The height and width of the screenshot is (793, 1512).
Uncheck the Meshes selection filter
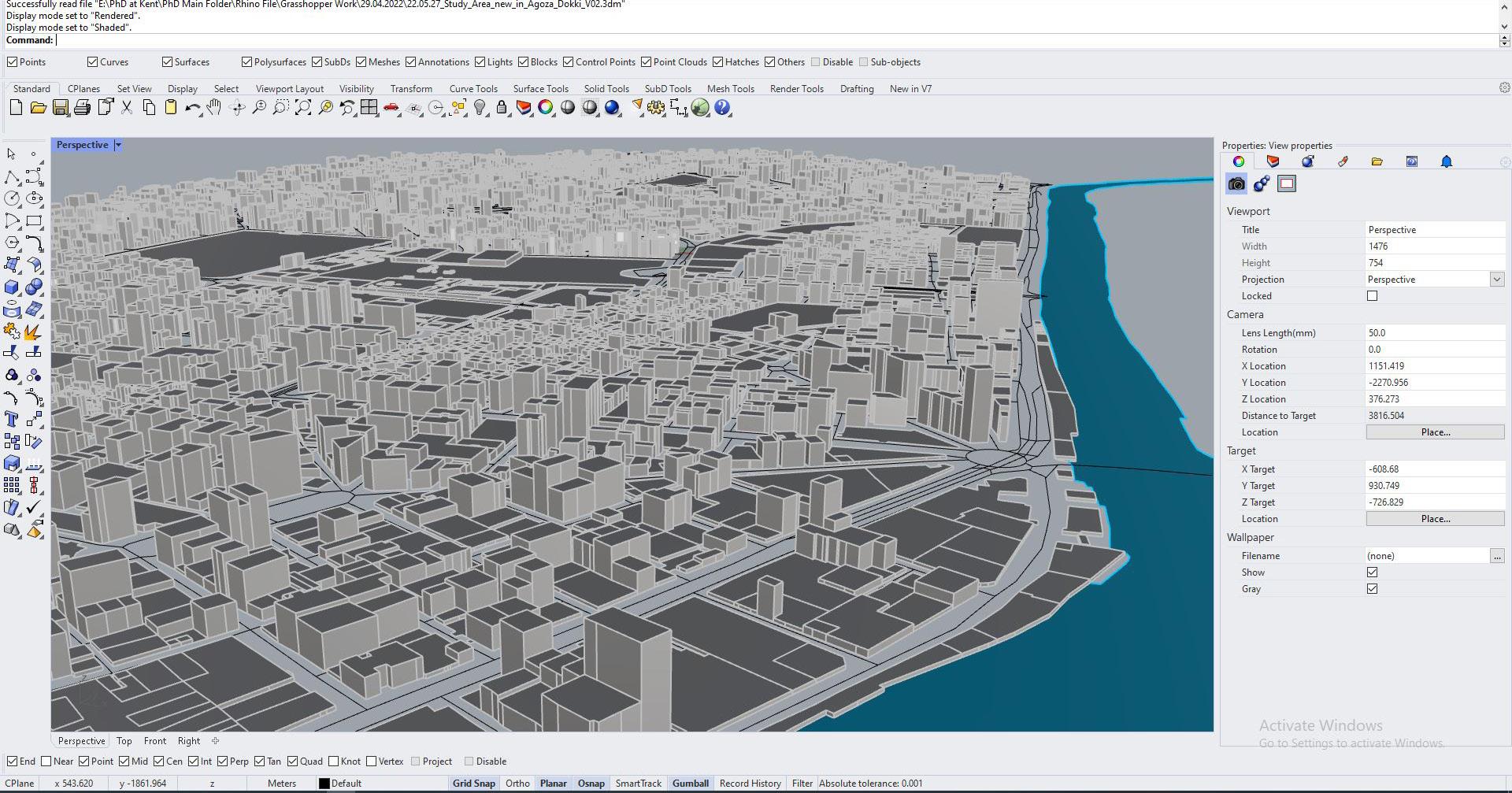click(361, 62)
